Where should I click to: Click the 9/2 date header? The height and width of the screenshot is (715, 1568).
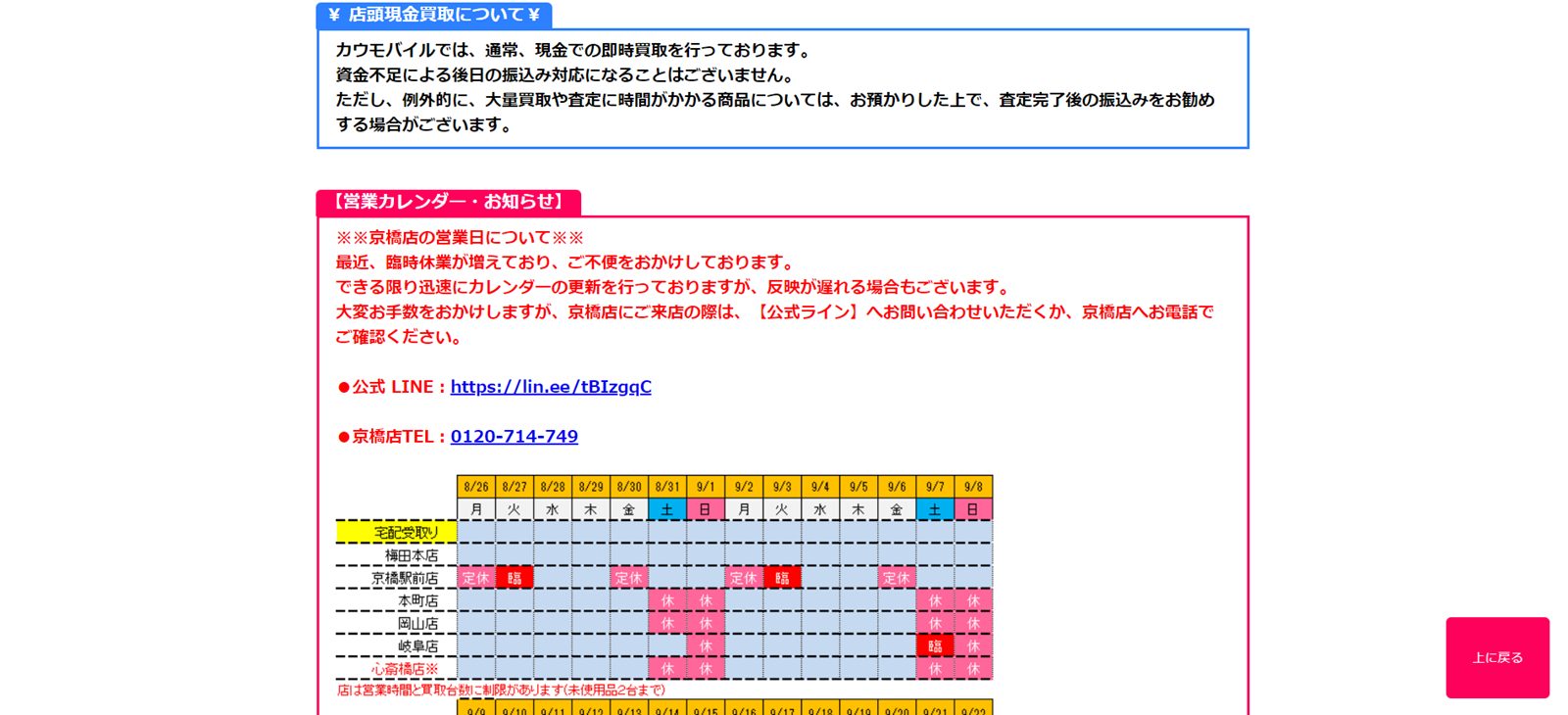[744, 487]
